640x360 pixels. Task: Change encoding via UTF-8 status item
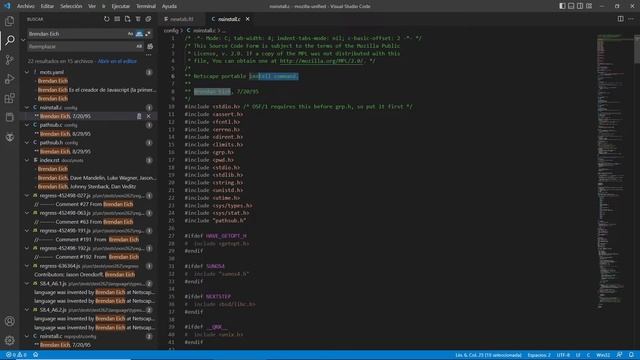563,355
